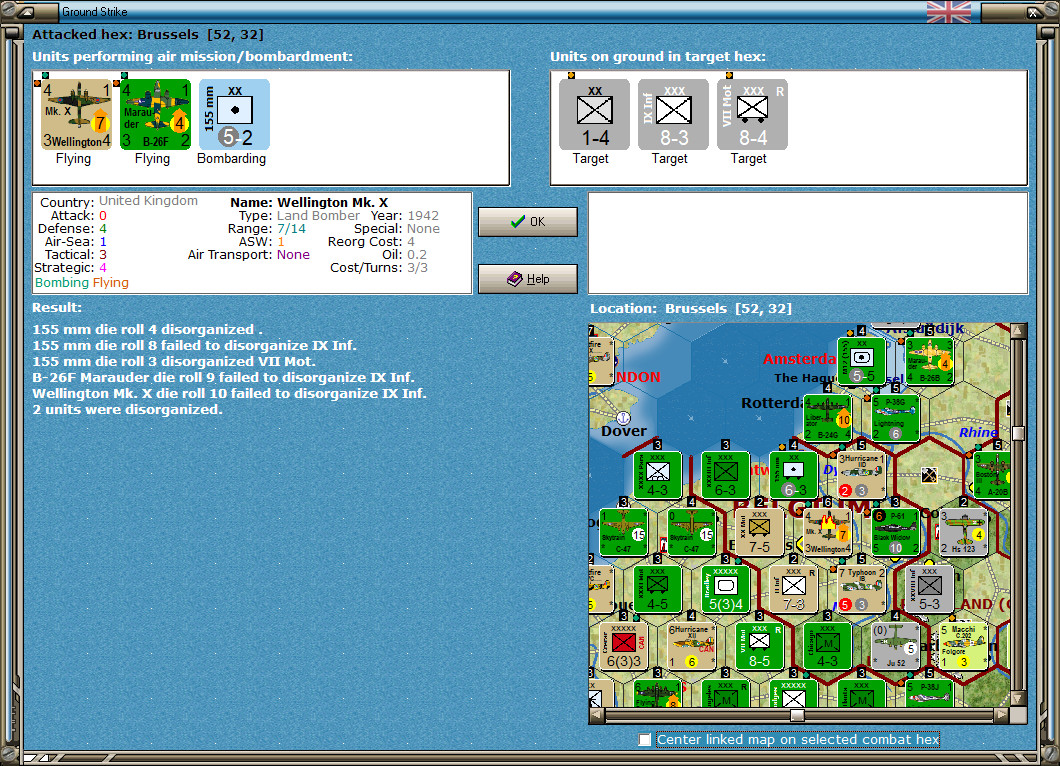Click the Boston III A-20B counter
1060x766 pixels.
[x=992, y=475]
